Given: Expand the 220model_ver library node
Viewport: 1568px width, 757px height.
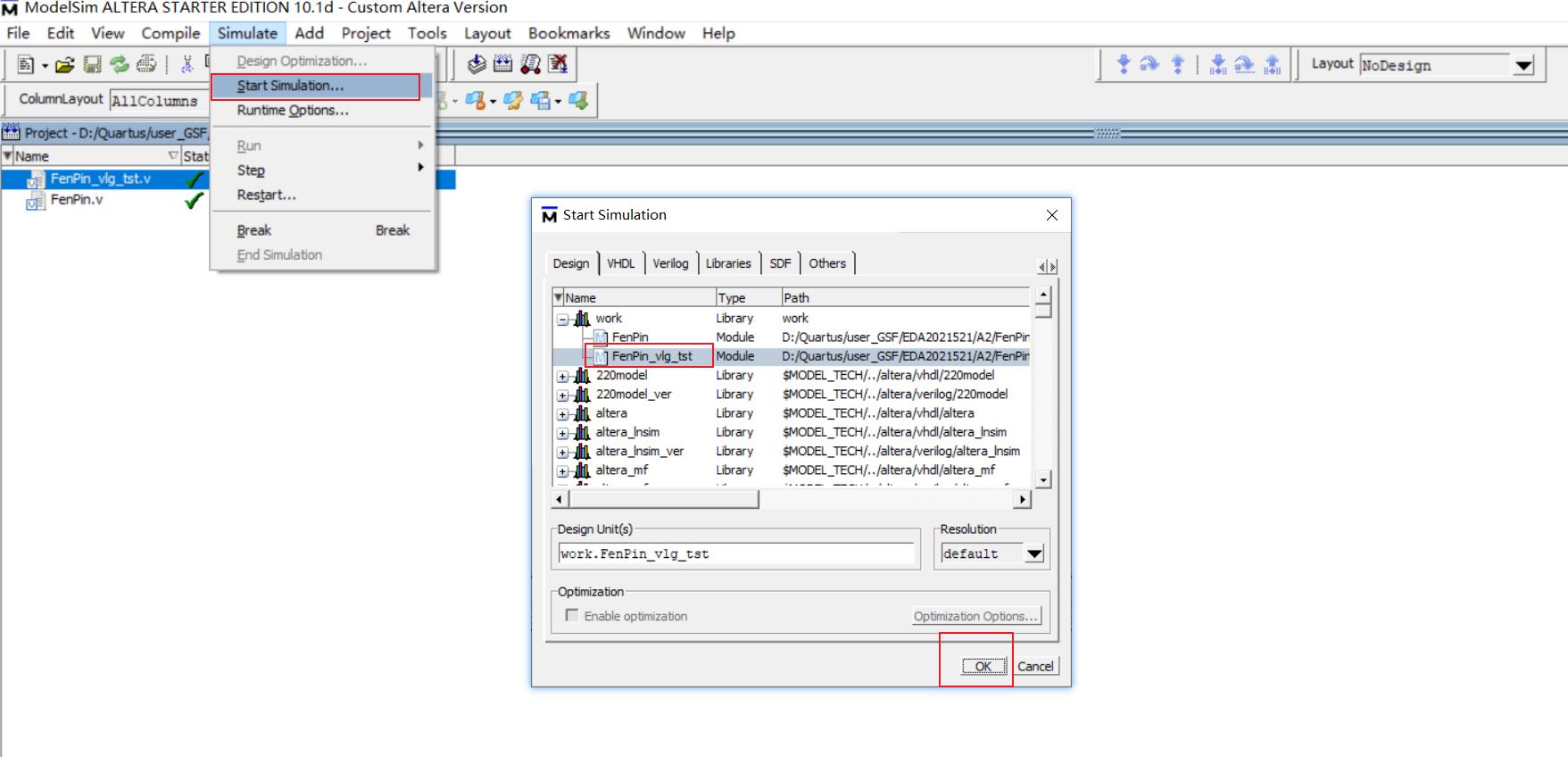Looking at the screenshot, I should (x=563, y=395).
